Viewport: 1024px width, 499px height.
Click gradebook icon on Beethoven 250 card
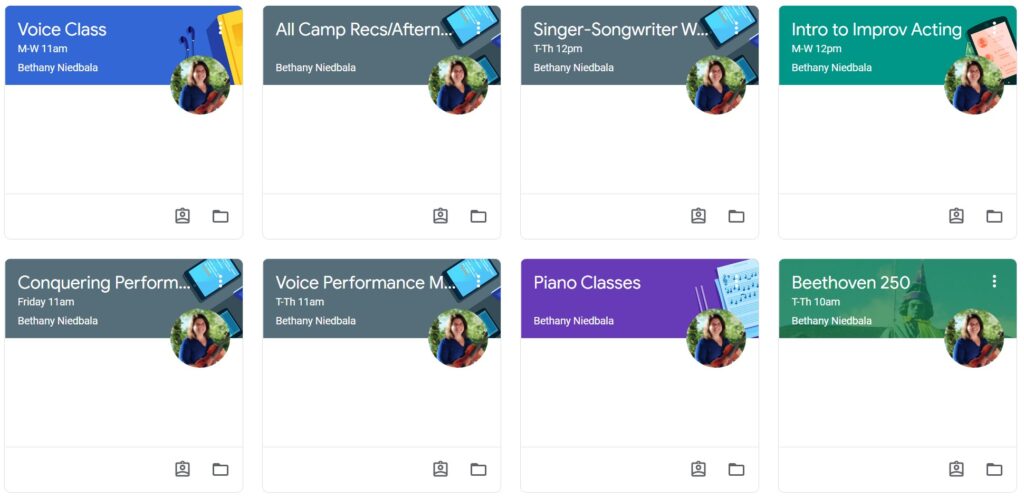pyautogui.click(x=956, y=469)
